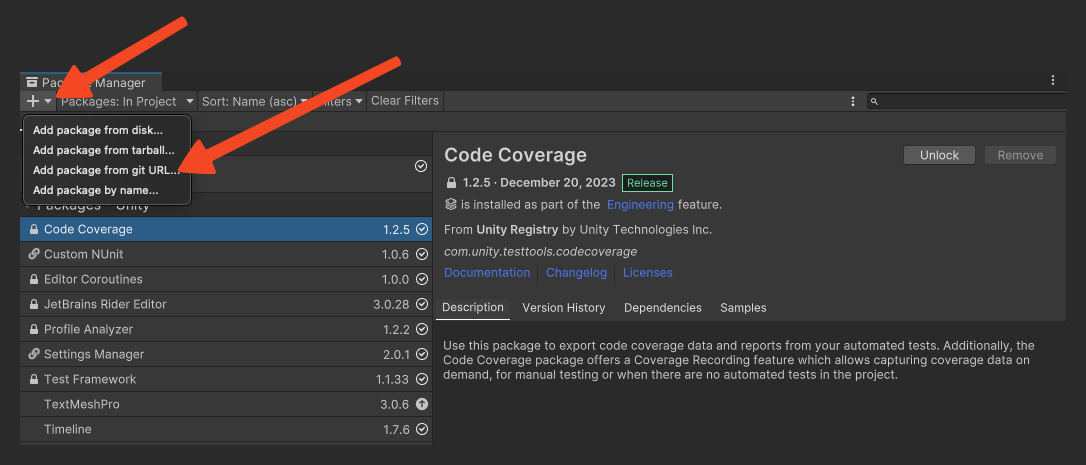Open the Filters dropdown

(x=341, y=101)
